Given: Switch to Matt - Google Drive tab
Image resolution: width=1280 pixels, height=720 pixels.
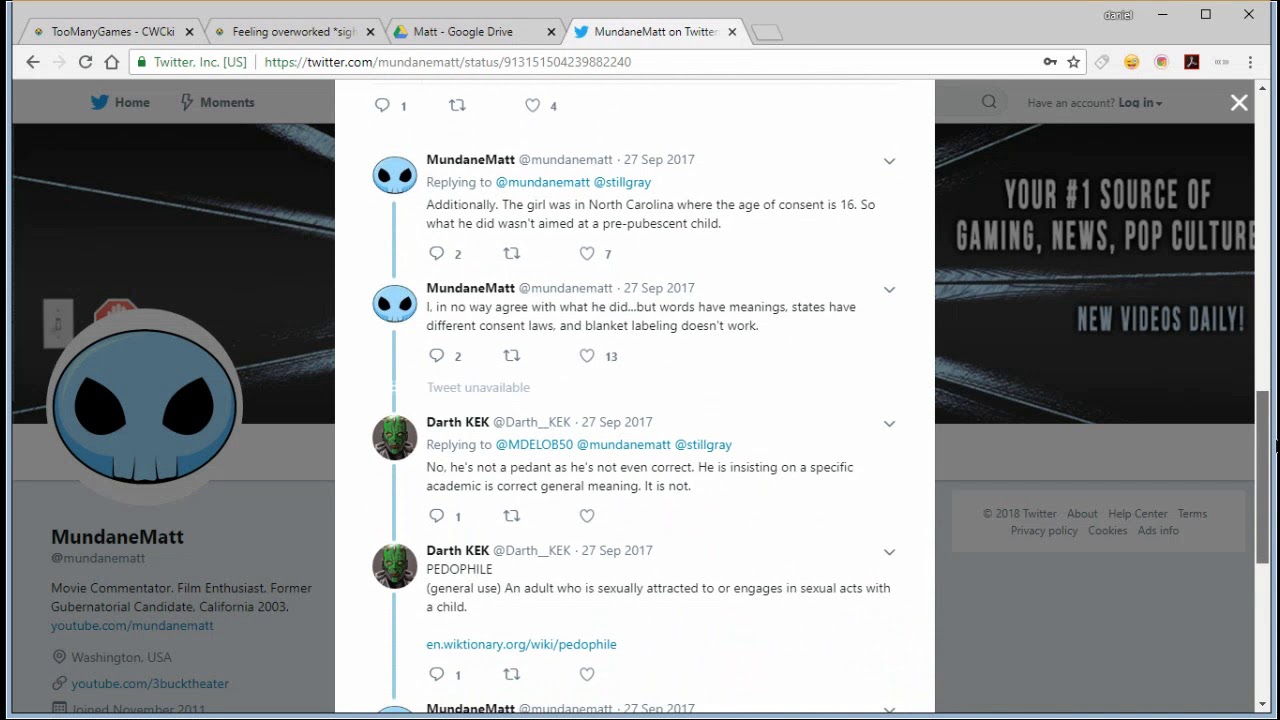Looking at the screenshot, I should pos(464,32).
